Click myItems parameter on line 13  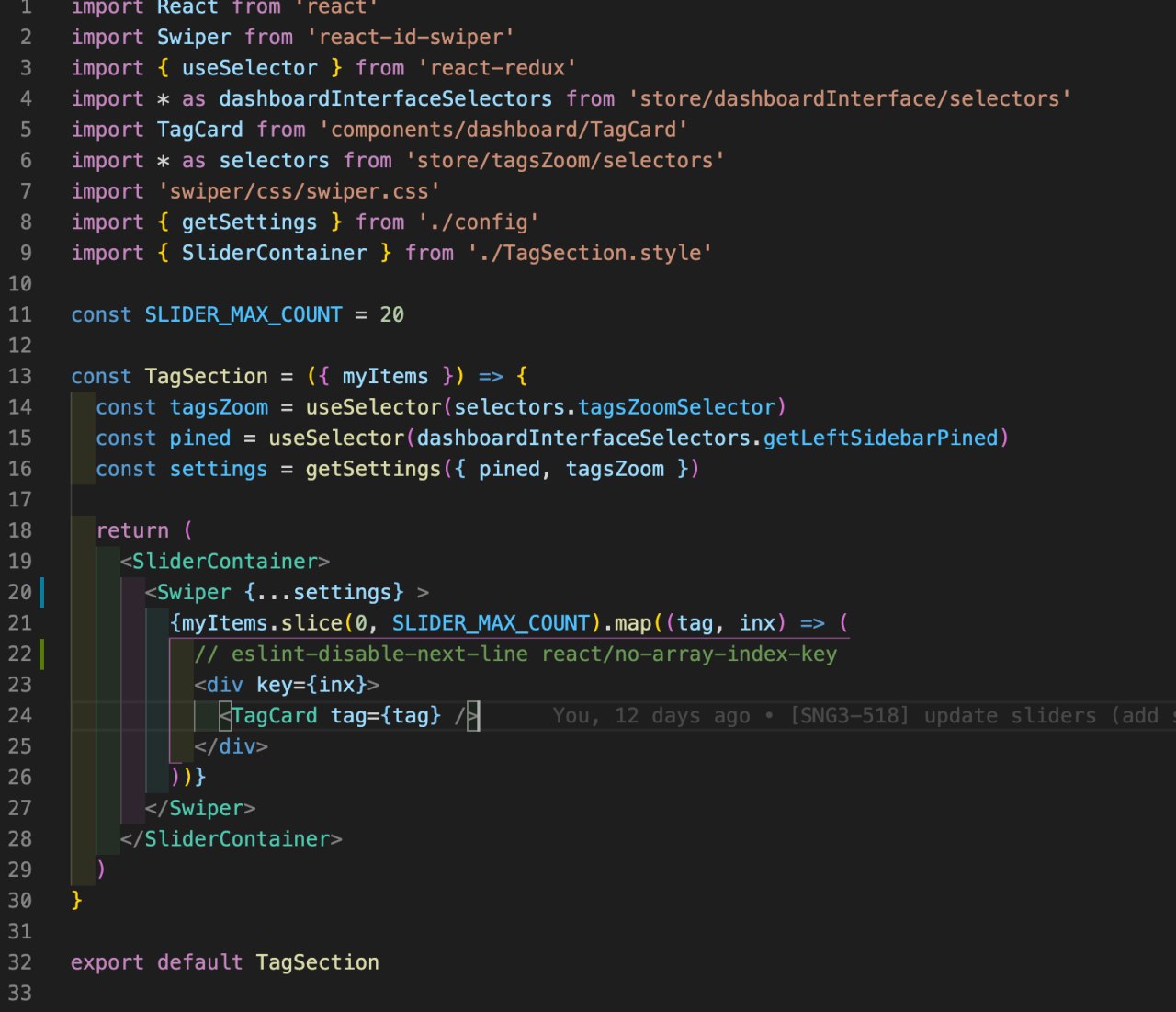coord(385,376)
